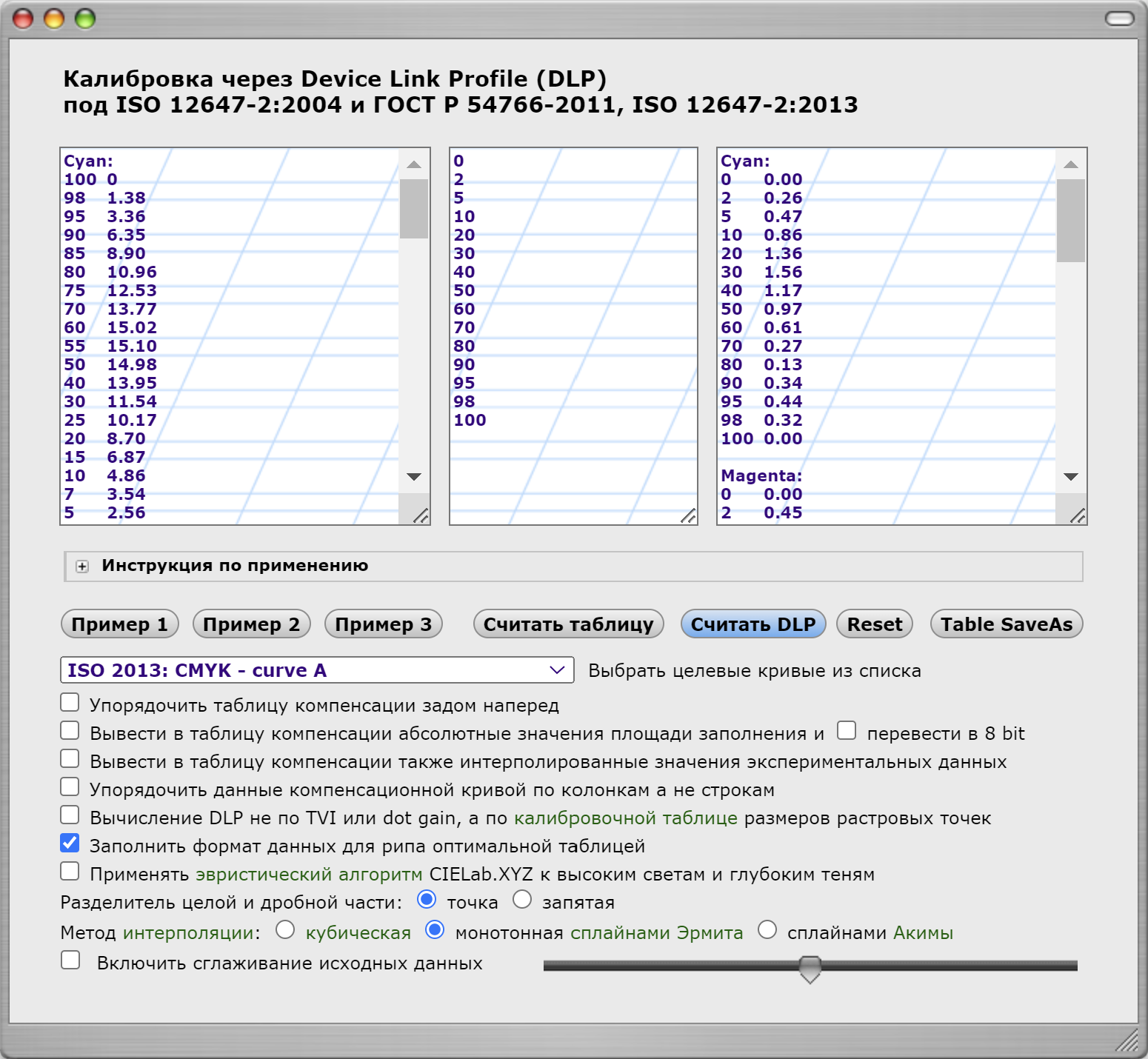Screen dimensions: 1148x1059
Task: Uncheck 'Заполнить формат данных для рипа' checkbox
Action: [x=70, y=843]
